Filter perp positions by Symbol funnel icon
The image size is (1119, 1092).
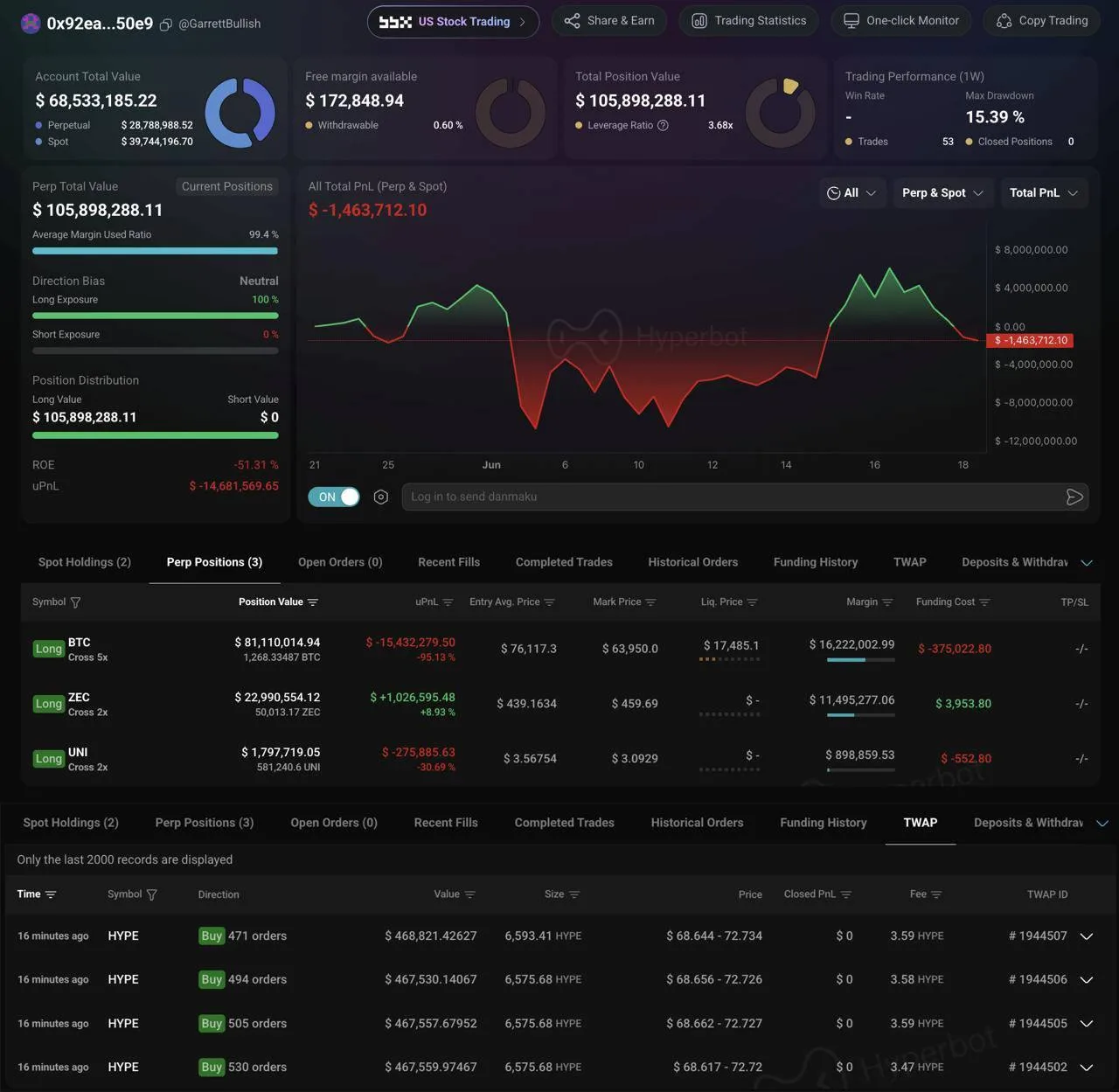coord(75,602)
